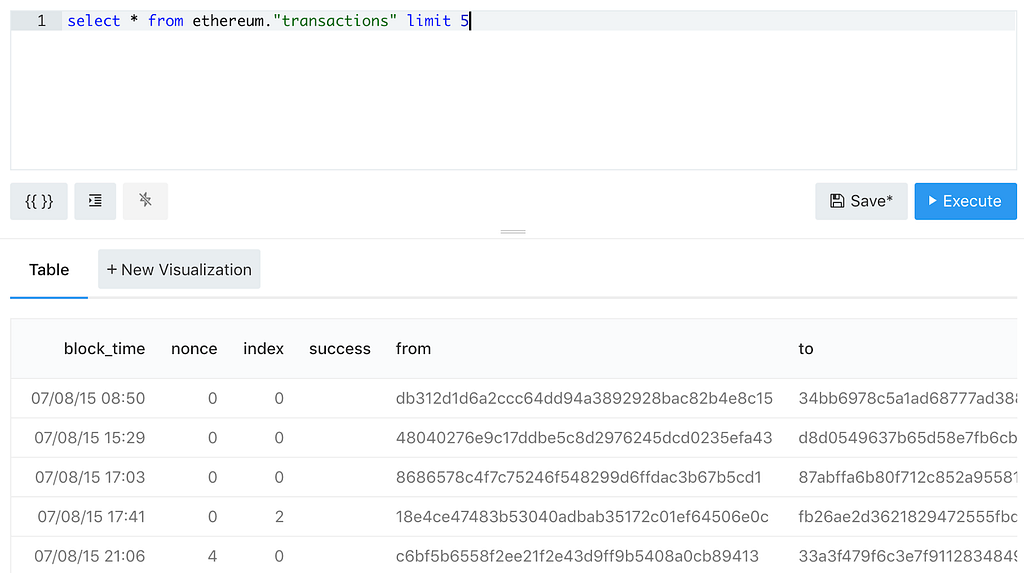Run the query with Execute button
1024x573 pixels.
point(965,201)
